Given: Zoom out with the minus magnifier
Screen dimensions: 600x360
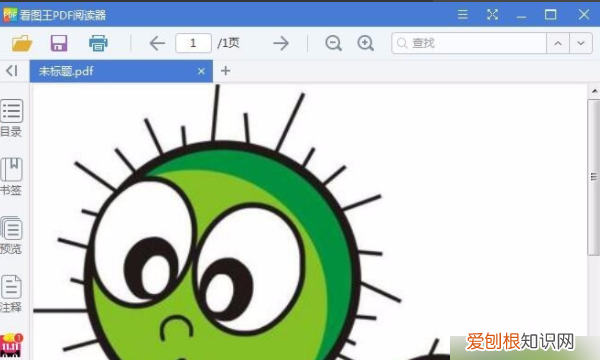Looking at the screenshot, I should (x=333, y=43).
